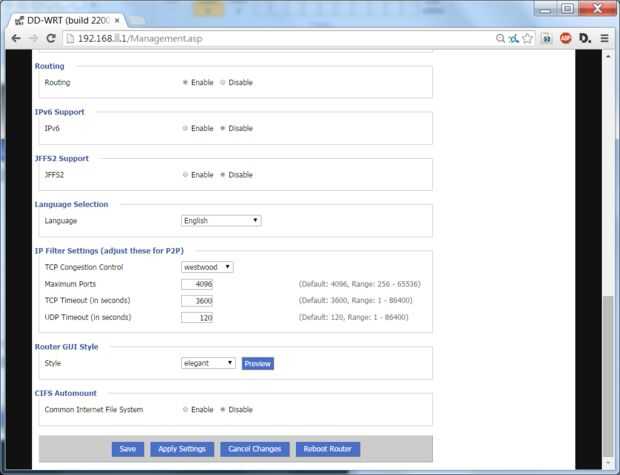Enable JFFS2 radio button
Image resolution: width=620 pixels, height=475 pixels.
(185, 175)
